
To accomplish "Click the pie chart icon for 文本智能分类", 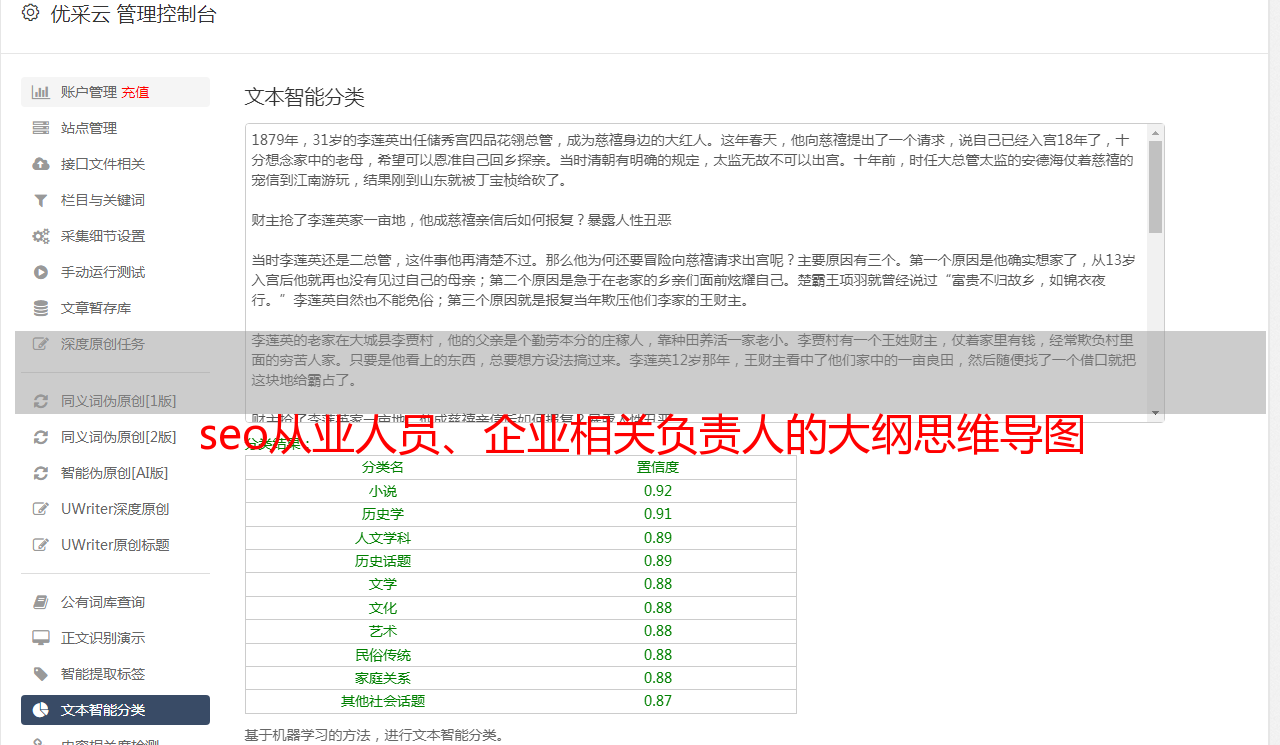I will (x=41, y=710).
